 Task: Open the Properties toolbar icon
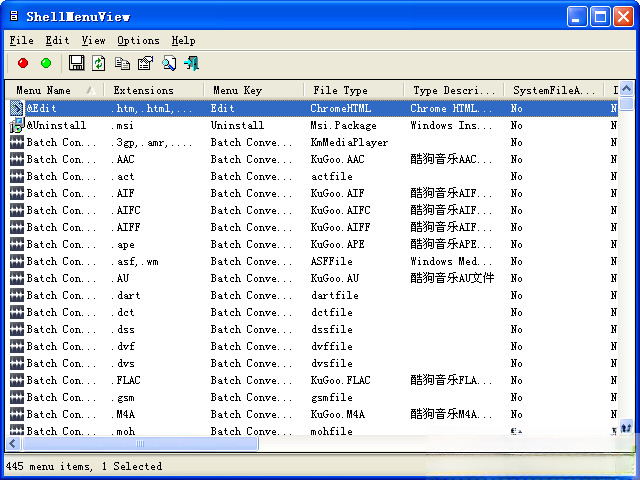pos(146,63)
